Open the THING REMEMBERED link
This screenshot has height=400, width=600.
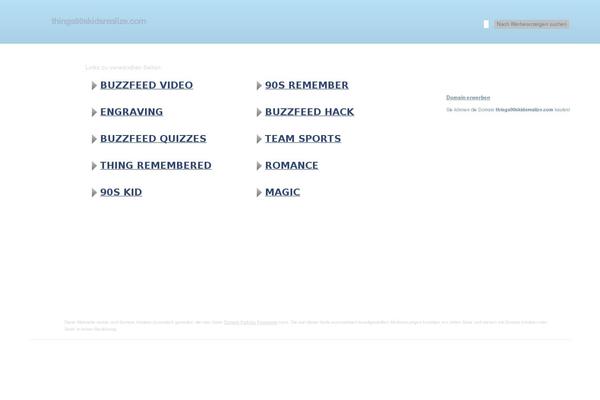point(156,166)
